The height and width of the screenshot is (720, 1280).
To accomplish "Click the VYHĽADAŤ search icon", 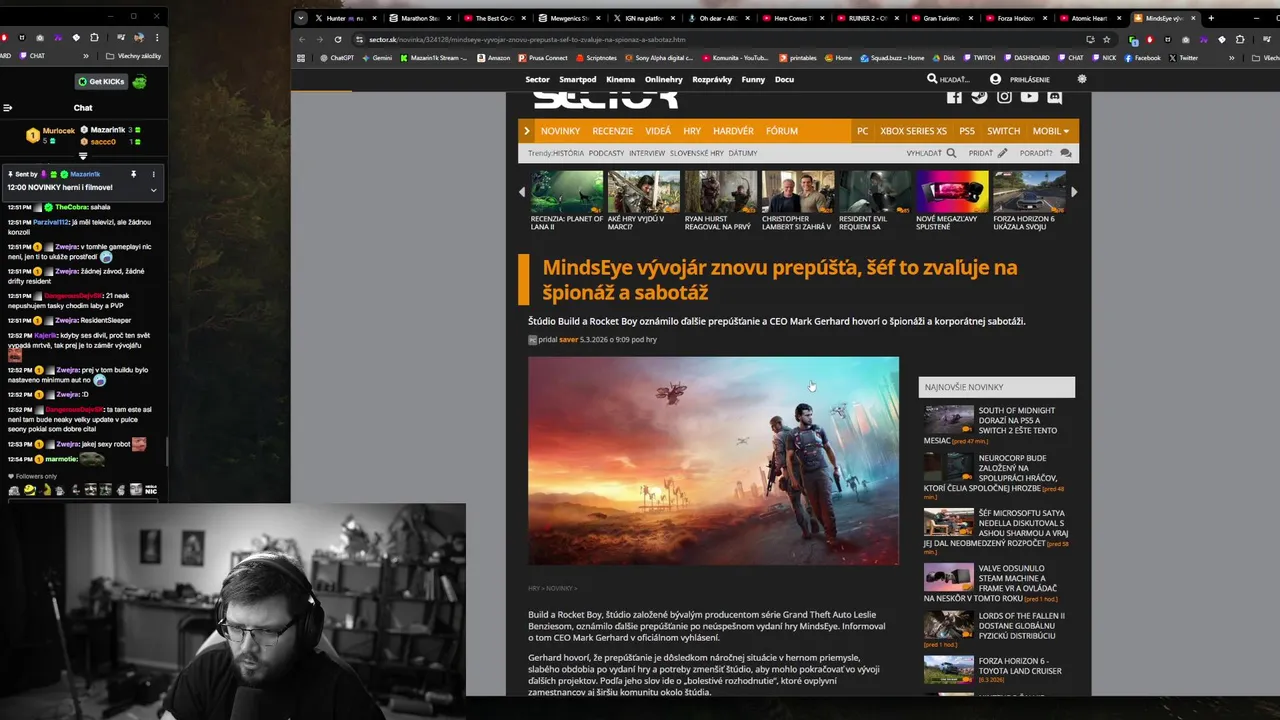I will 951,153.
